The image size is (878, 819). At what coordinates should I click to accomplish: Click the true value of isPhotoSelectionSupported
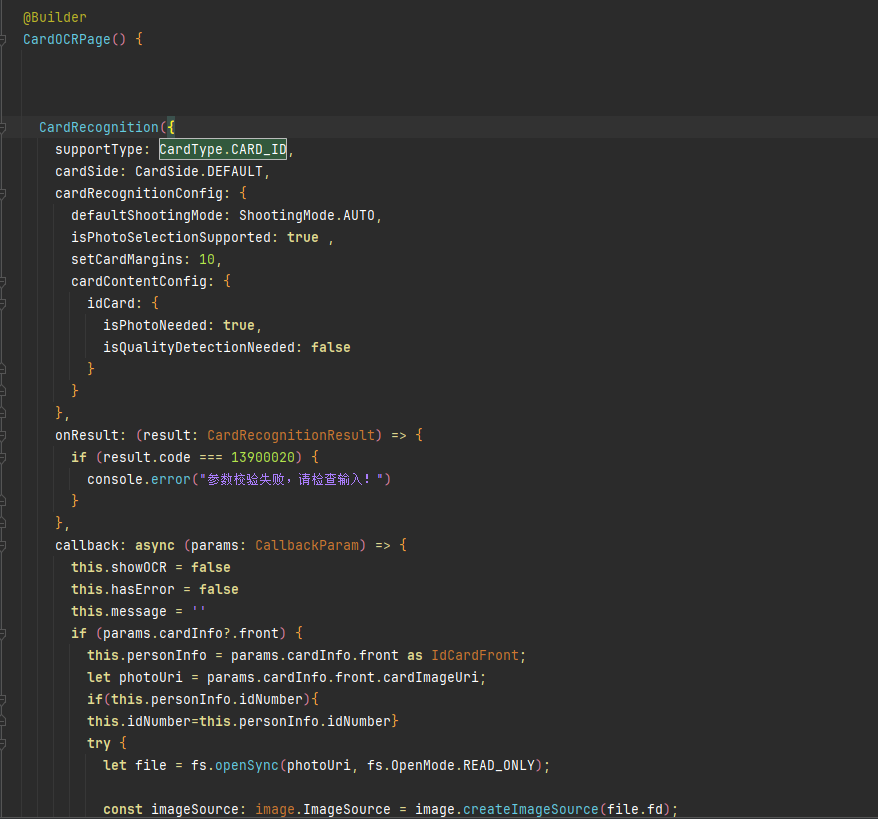click(302, 238)
